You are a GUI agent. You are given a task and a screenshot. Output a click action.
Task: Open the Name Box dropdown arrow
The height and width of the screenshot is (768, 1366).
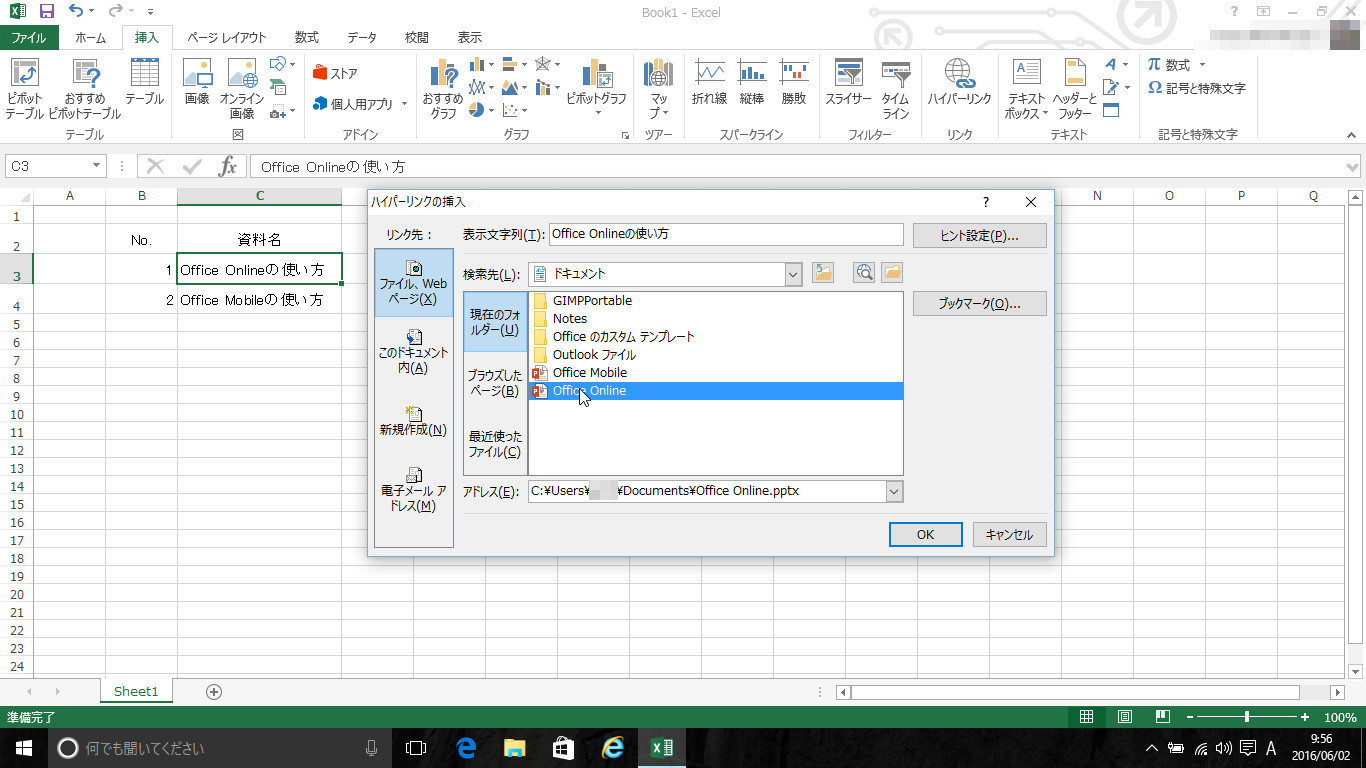96,166
